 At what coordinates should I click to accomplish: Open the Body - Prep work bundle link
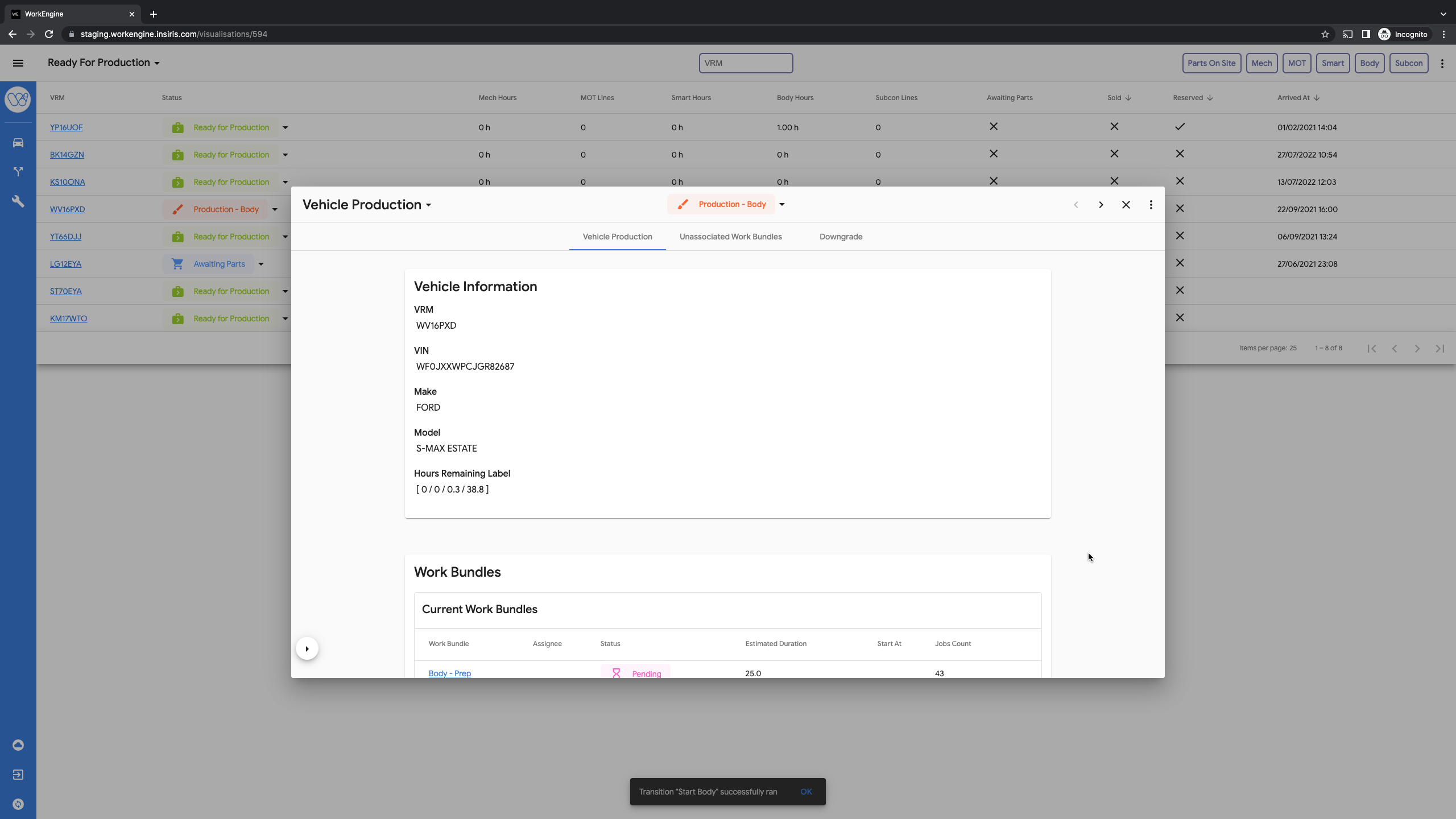[x=449, y=673]
